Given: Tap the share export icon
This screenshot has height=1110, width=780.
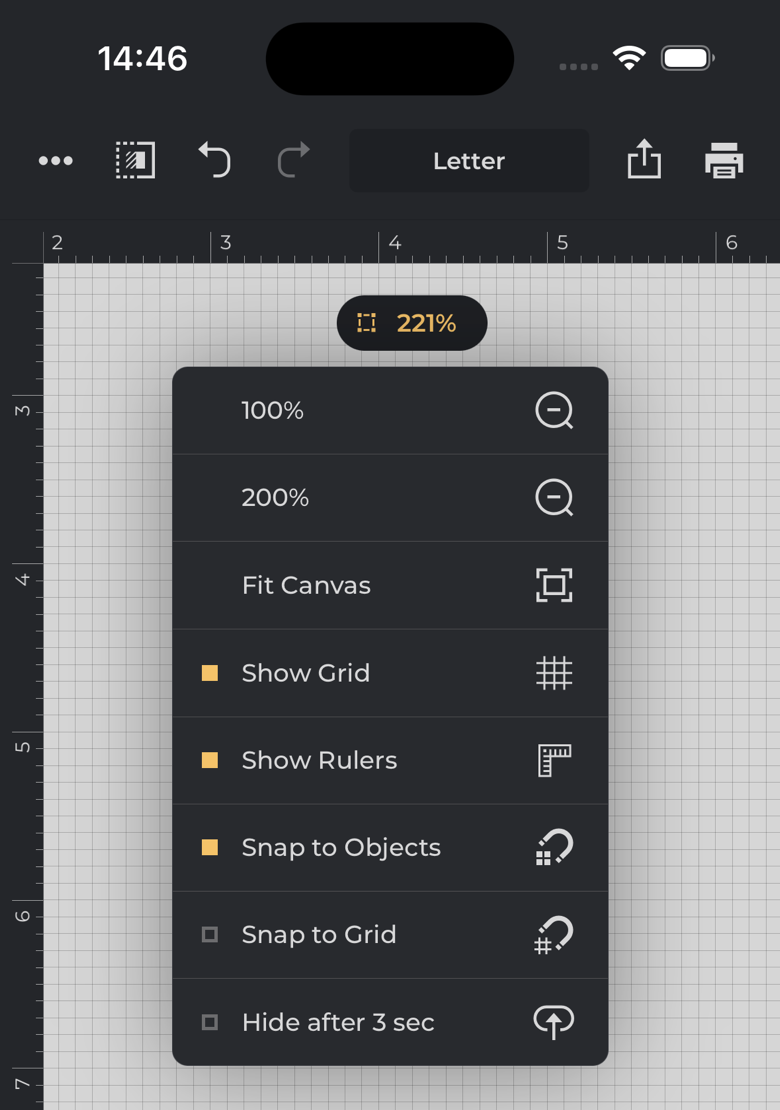Looking at the screenshot, I should click(x=644, y=160).
